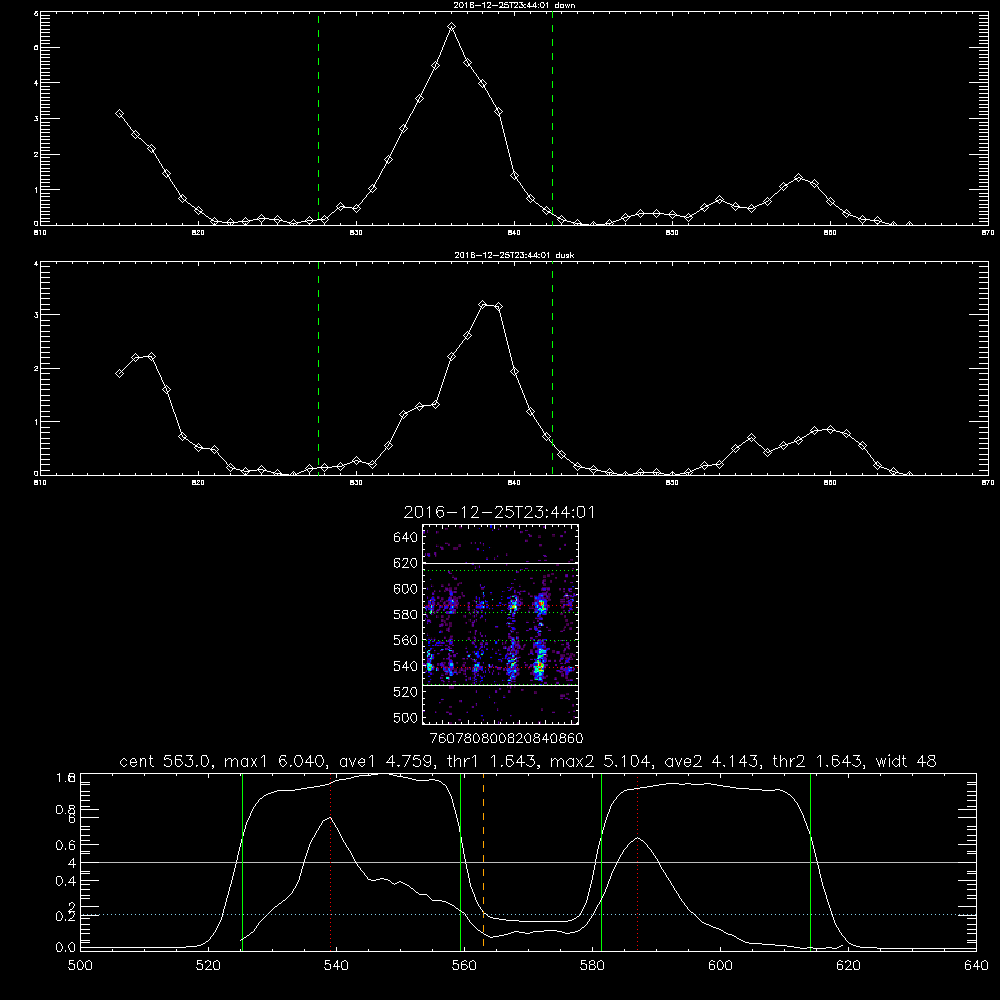
Task: Click the heat map y-axis label 500
Action: 406,717
